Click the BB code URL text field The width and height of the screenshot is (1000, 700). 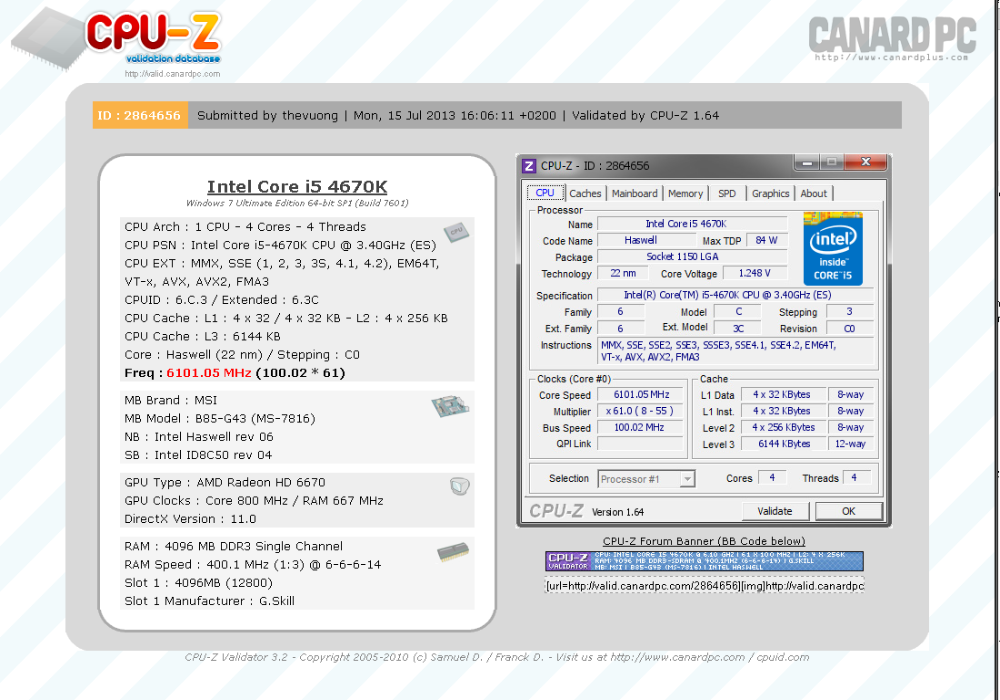(x=704, y=585)
